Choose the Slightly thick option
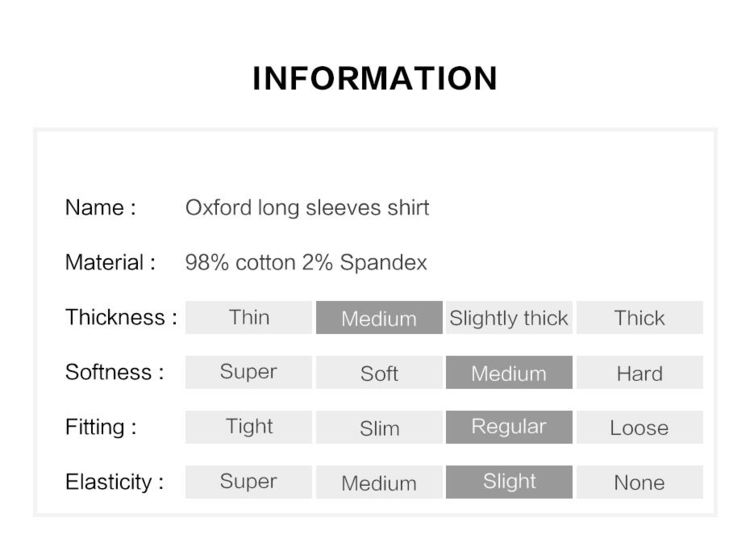This screenshot has height=547, width=750. pos(509,317)
